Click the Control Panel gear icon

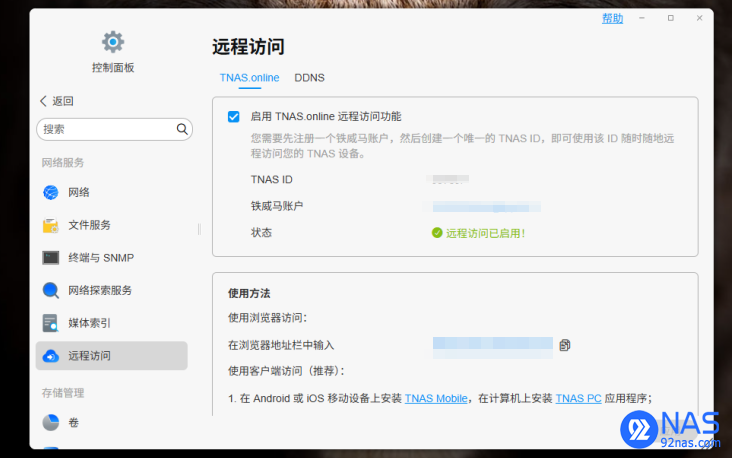tap(113, 42)
